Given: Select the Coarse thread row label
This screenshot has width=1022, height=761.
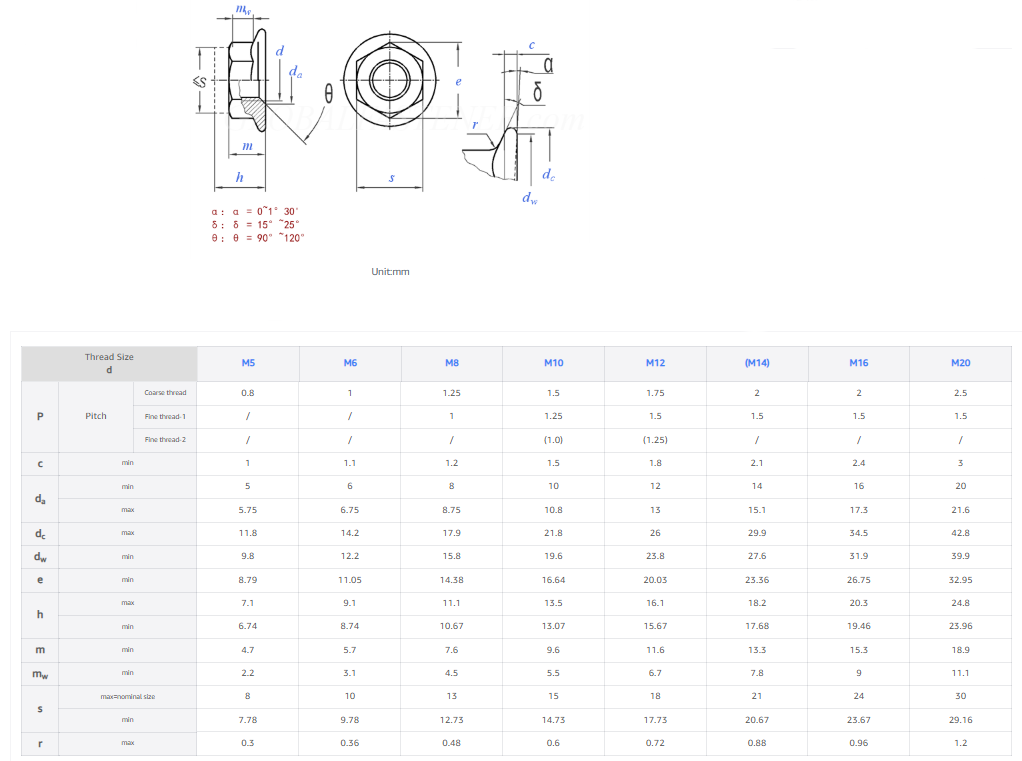Looking at the screenshot, I should coord(164,393).
